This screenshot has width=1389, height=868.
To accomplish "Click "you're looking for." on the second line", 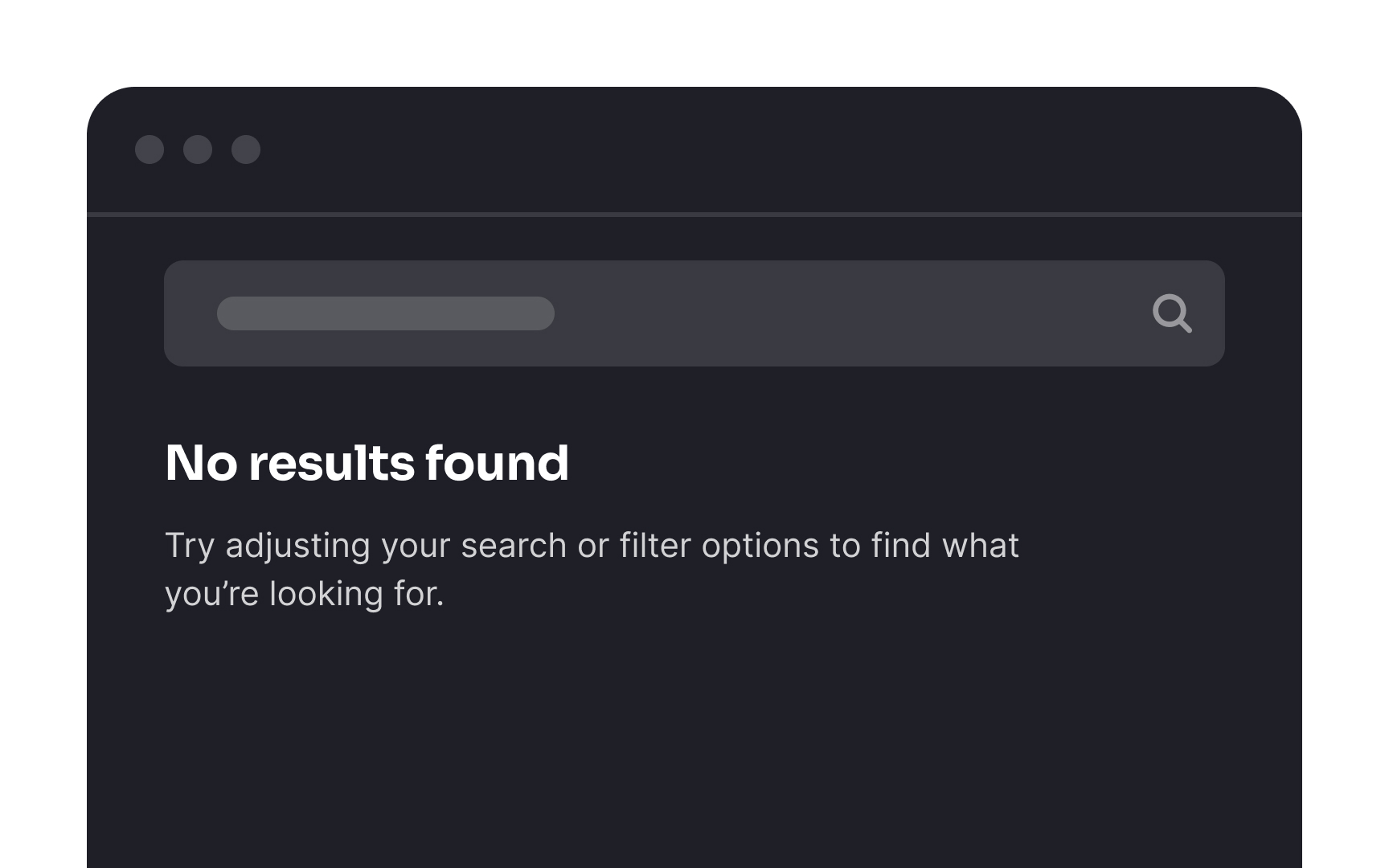I will (305, 594).
